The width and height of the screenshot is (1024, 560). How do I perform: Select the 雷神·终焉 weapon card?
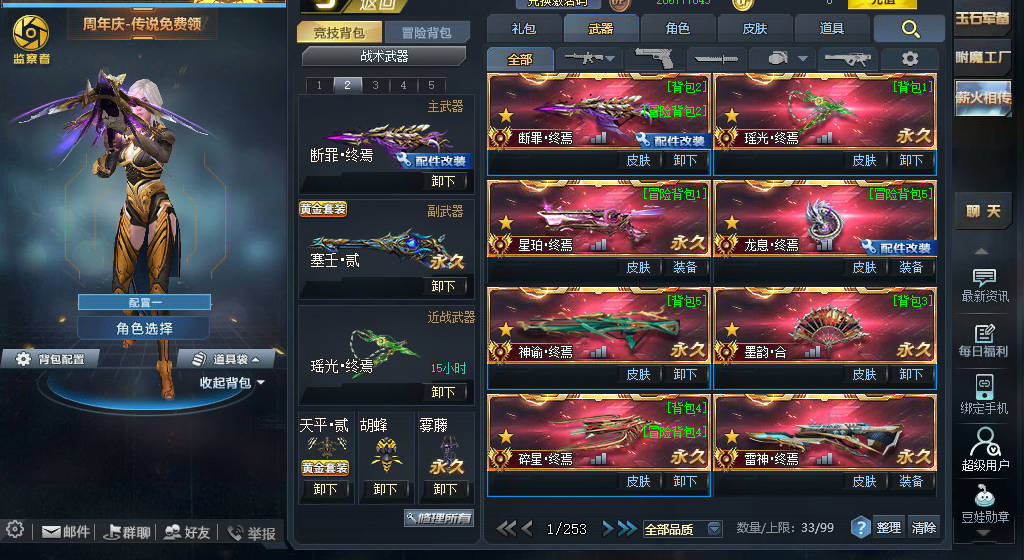click(825, 432)
